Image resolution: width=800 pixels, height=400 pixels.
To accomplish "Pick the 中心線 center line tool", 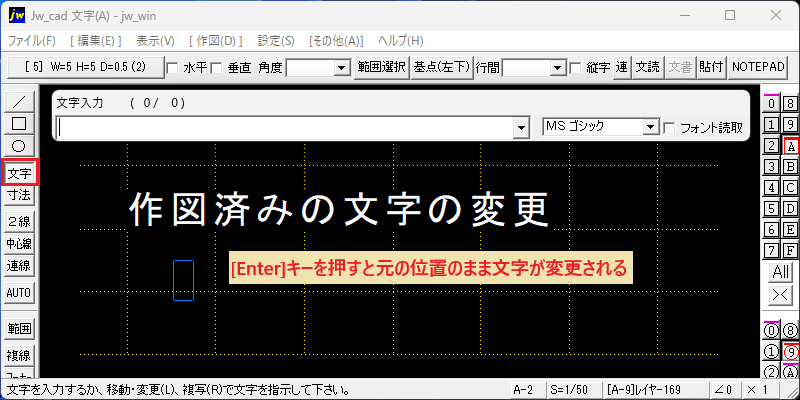I will tap(19, 243).
